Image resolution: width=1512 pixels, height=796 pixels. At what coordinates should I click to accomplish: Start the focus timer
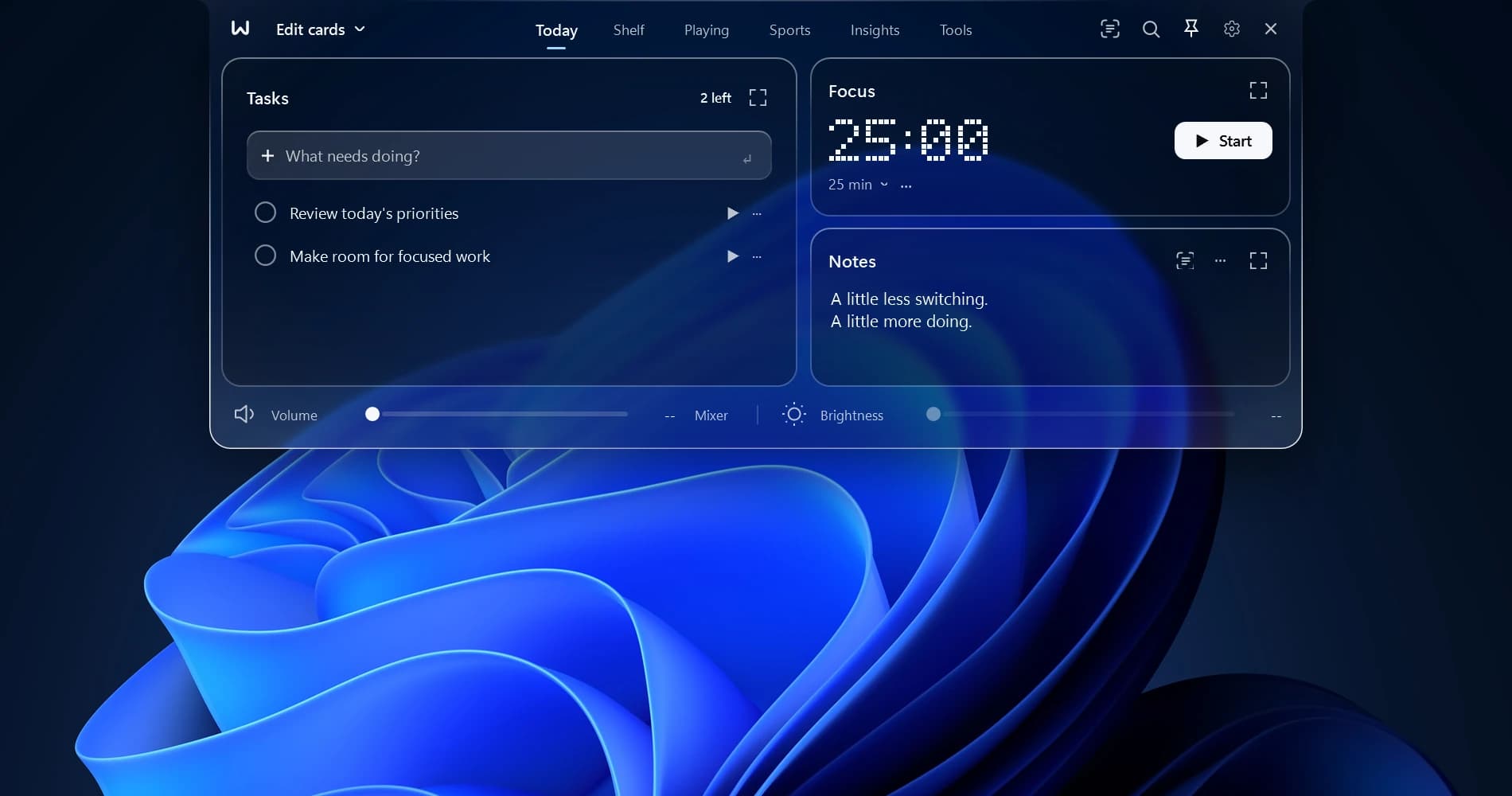(1223, 141)
